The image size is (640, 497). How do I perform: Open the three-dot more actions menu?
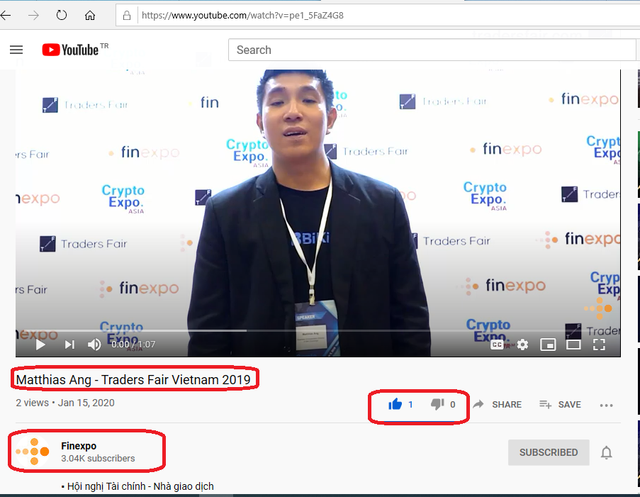coord(606,405)
